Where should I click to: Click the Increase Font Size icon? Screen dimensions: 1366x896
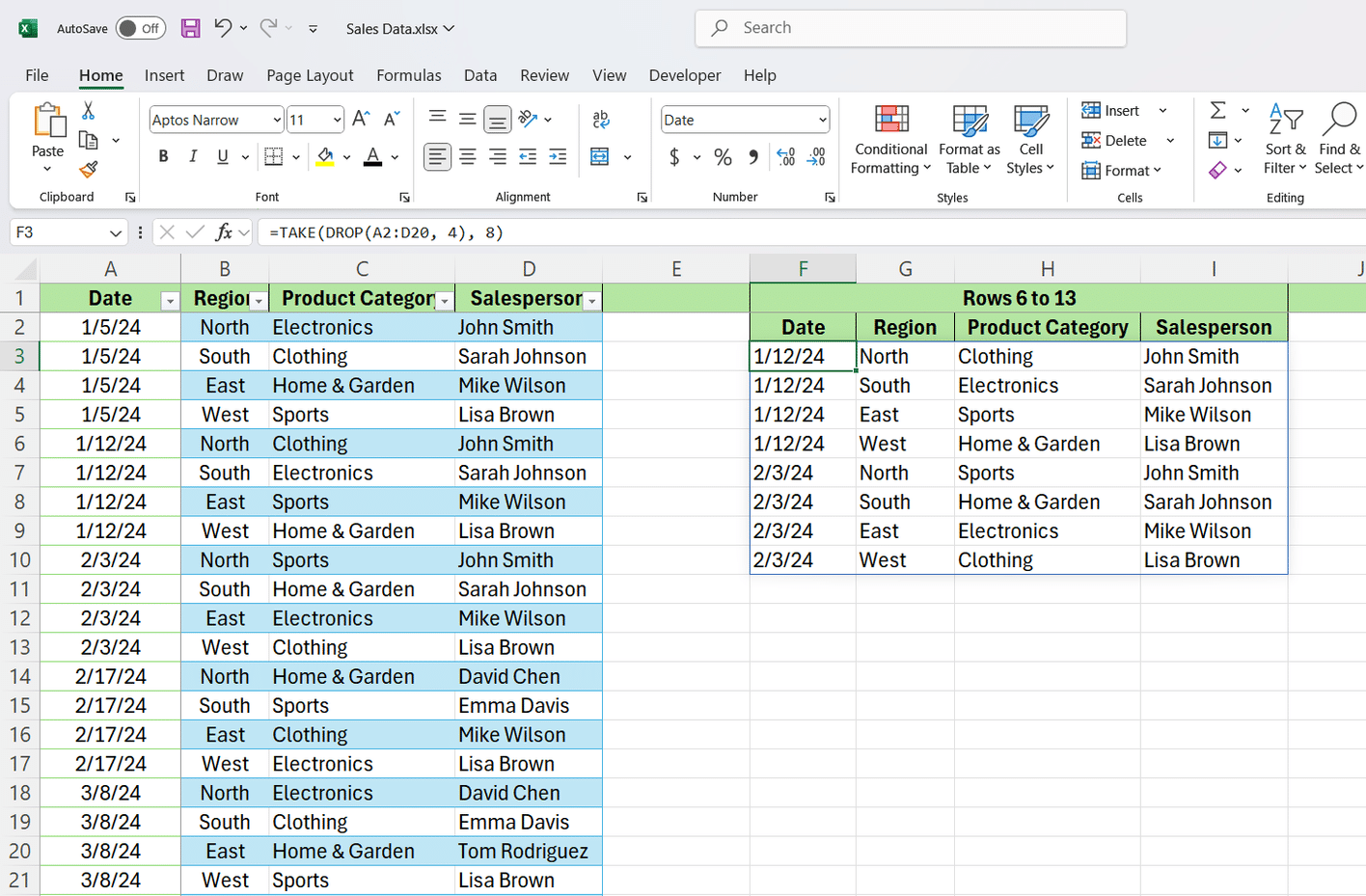tap(361, 119)
